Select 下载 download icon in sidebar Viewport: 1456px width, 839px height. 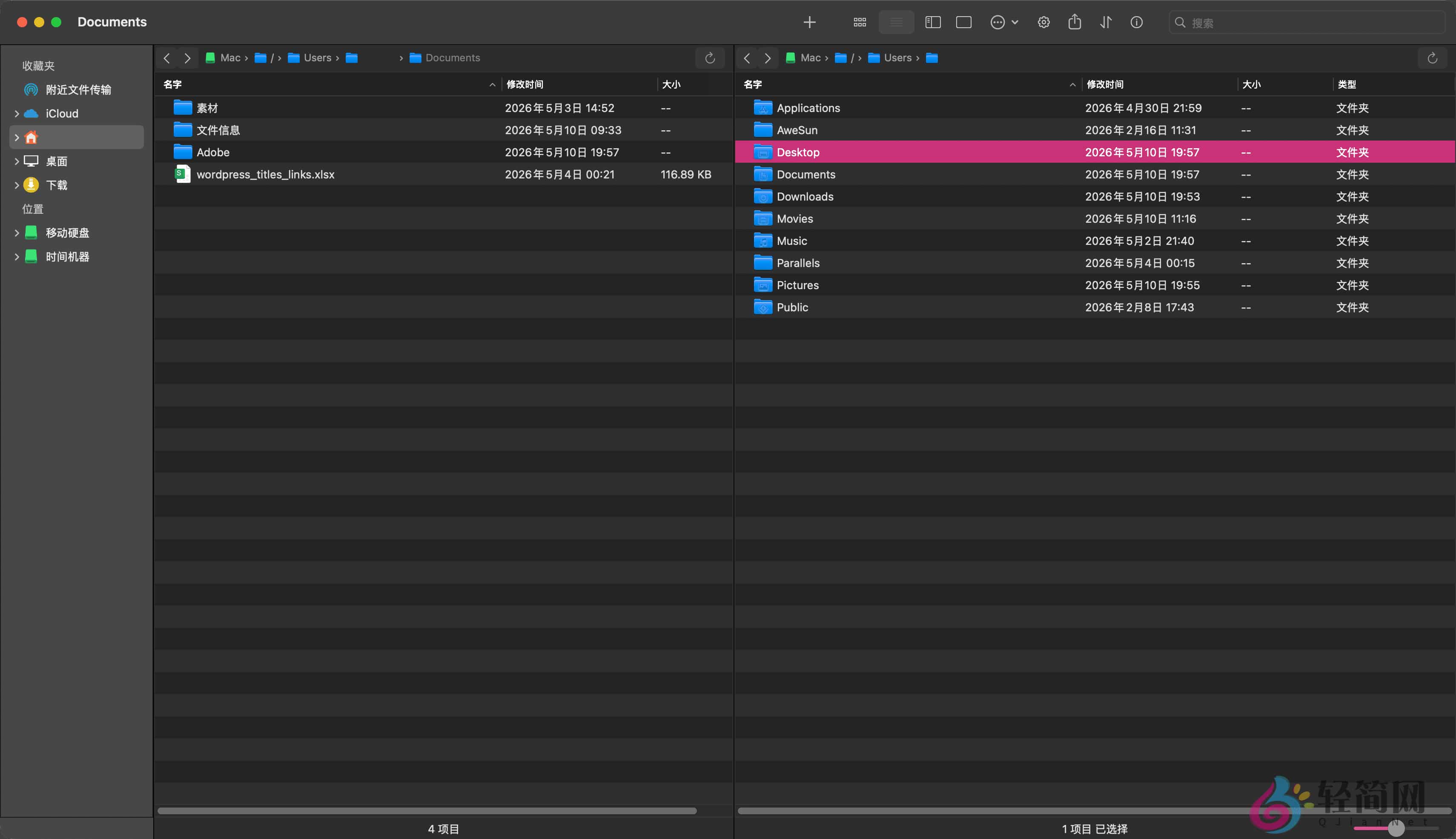(31, 185)
